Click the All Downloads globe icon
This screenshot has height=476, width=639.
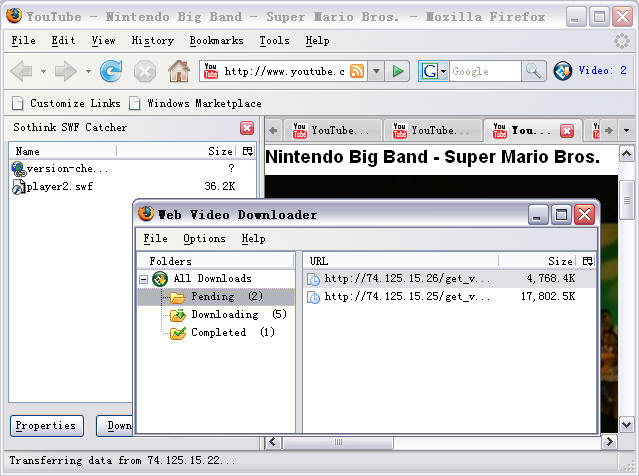tap(160, 279)
